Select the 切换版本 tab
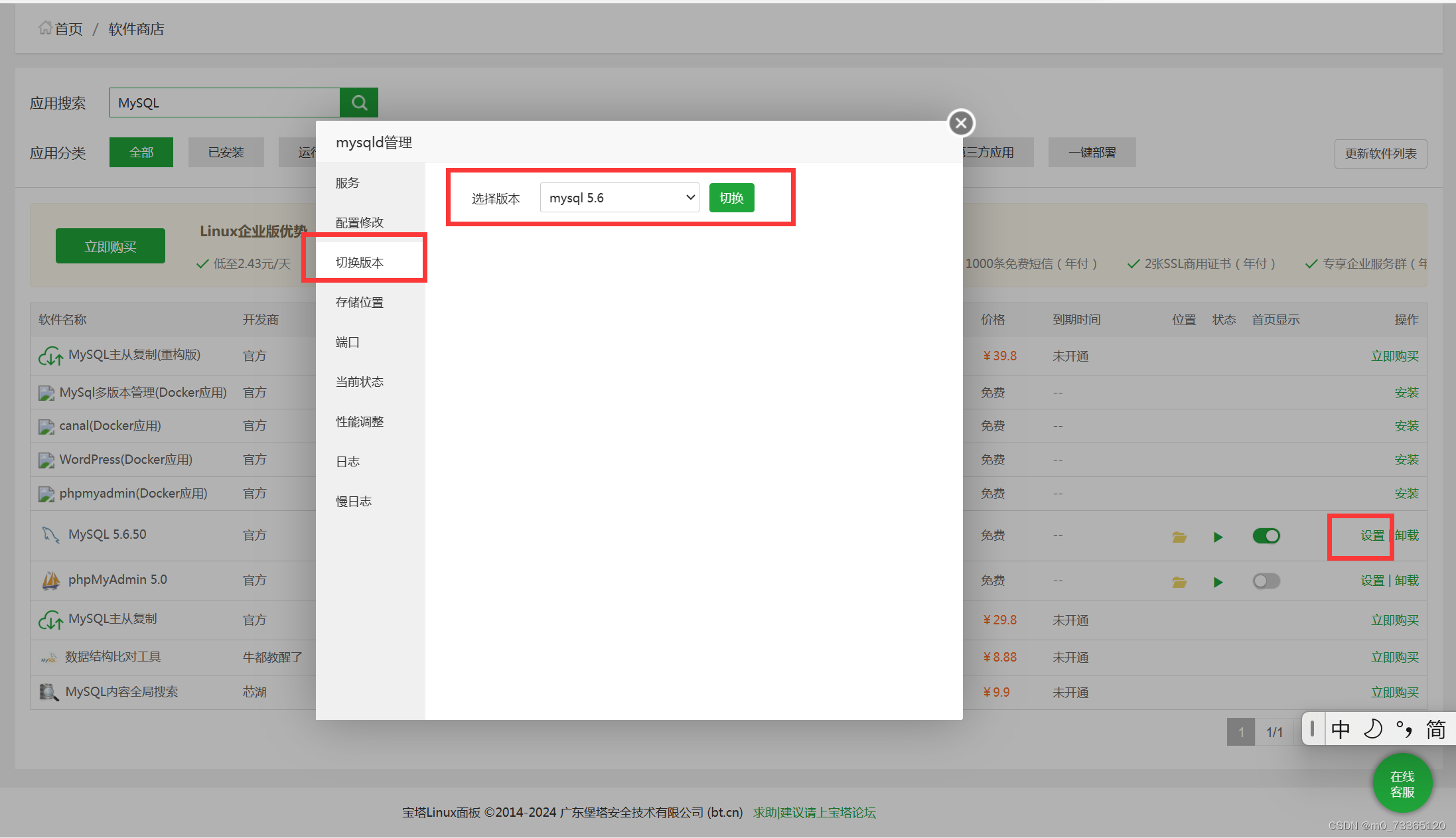The width and height of the screenshot is (1456, 838). 370,262
